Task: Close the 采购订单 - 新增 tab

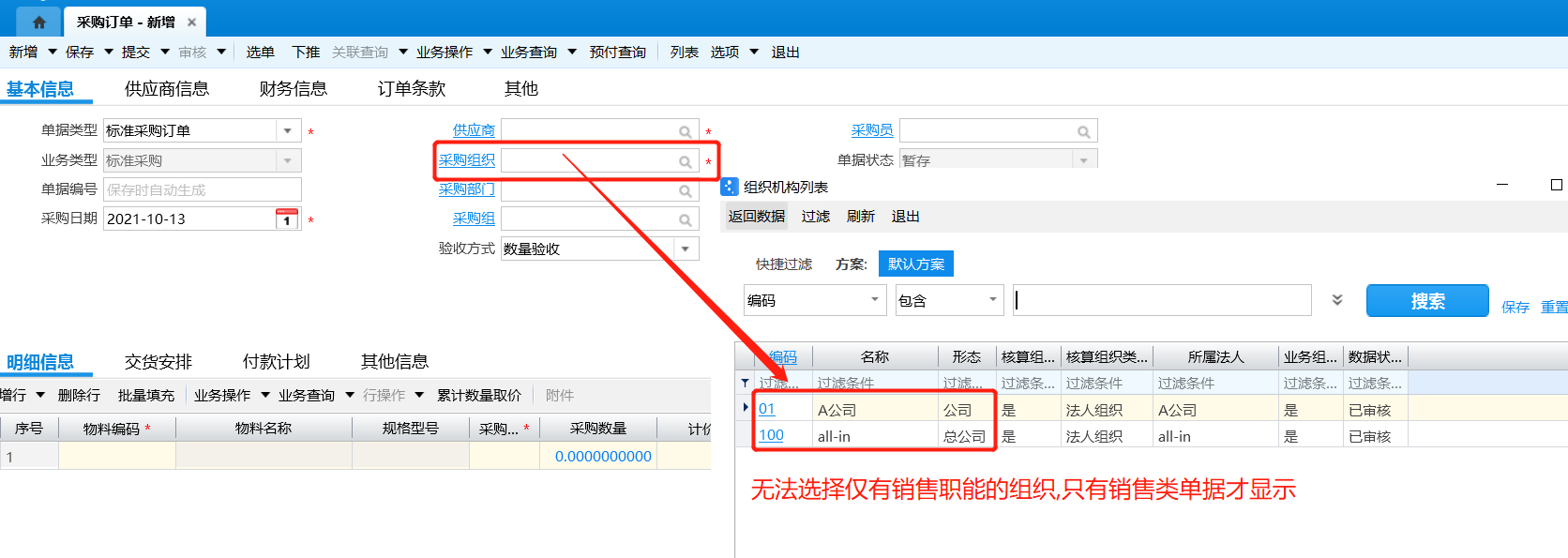Action: click(191, 22)
